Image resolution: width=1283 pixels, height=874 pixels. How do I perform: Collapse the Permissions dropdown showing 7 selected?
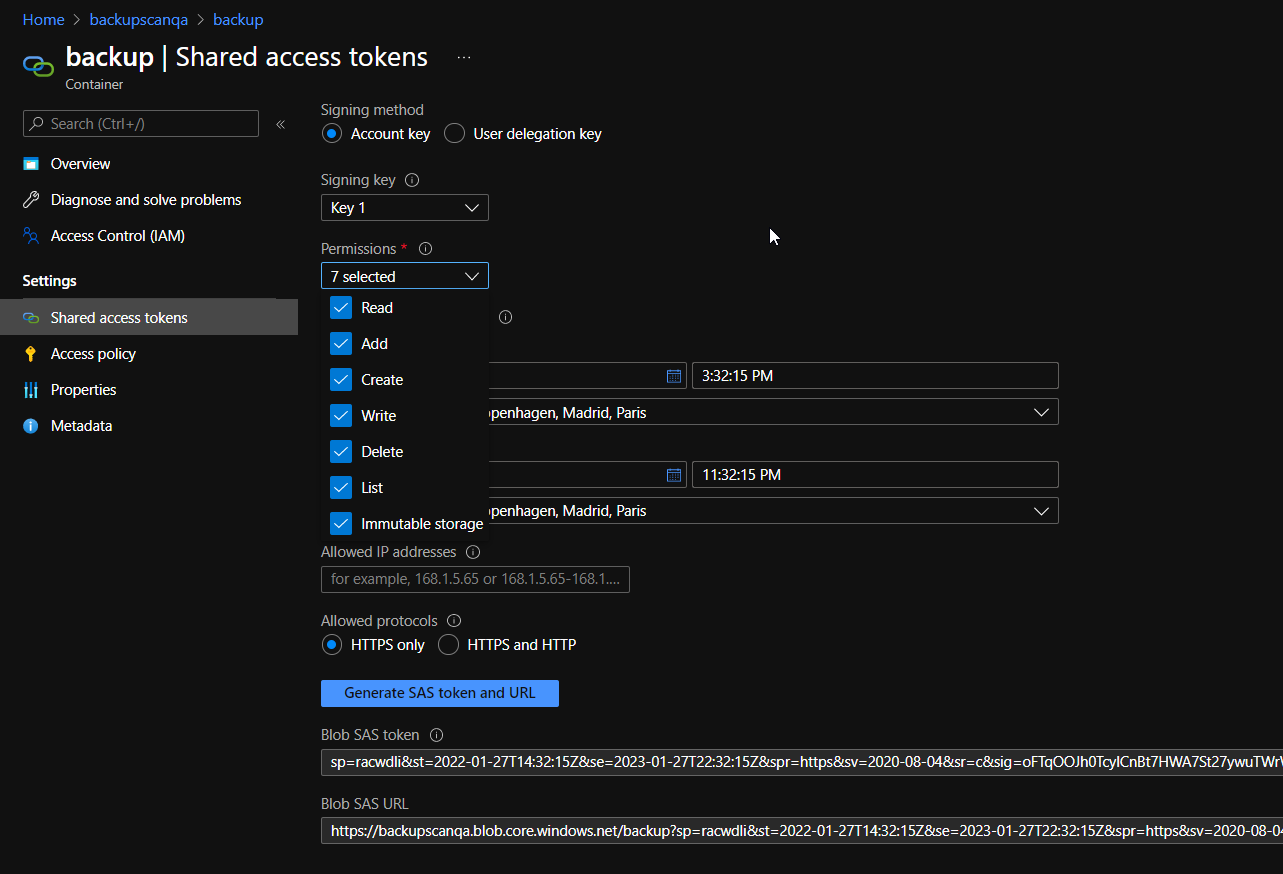pos(405,276)
